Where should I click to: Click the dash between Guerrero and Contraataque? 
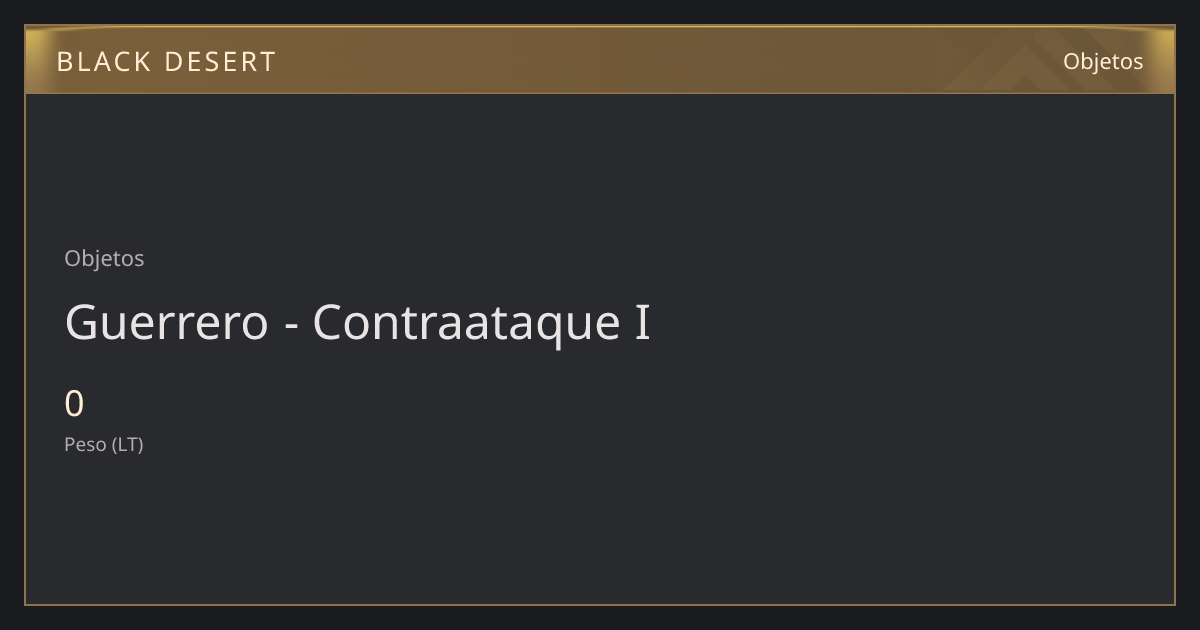click(291, 326)
